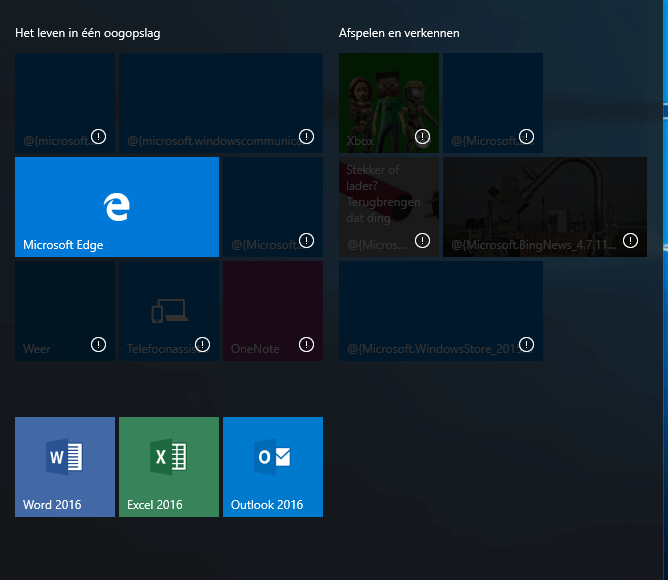Select the 'Afspelen en verkennen' group header

pos(399,33)
